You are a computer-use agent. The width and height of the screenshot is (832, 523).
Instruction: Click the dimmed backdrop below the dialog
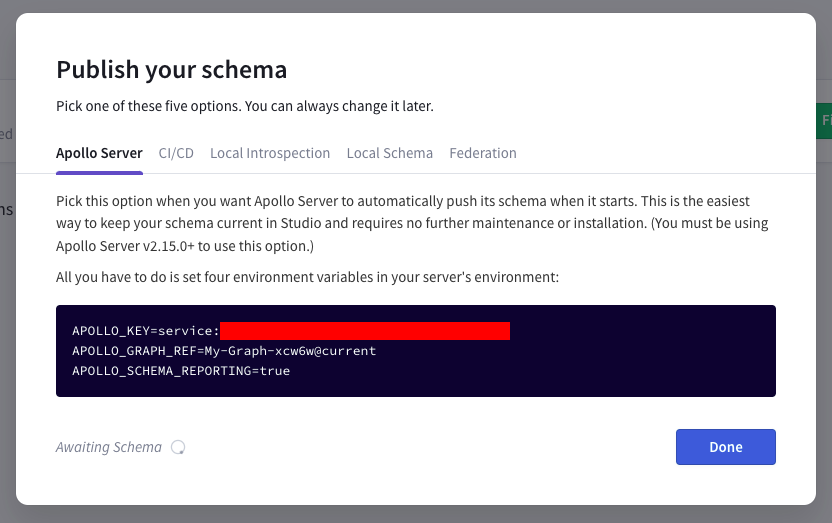pos(416,515)
